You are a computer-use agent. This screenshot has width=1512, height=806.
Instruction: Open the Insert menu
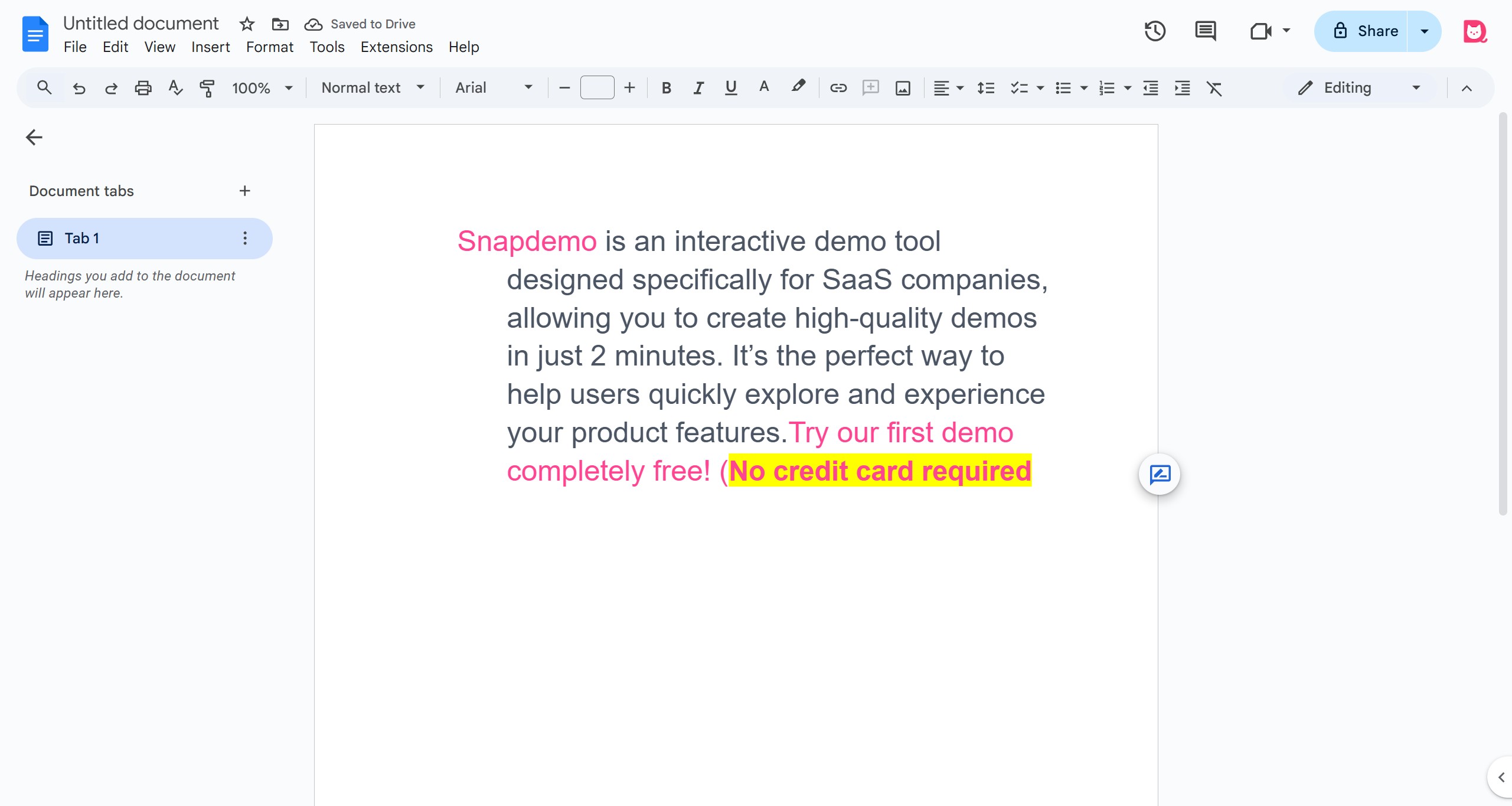pyautogui.click(x=210, y=47)
